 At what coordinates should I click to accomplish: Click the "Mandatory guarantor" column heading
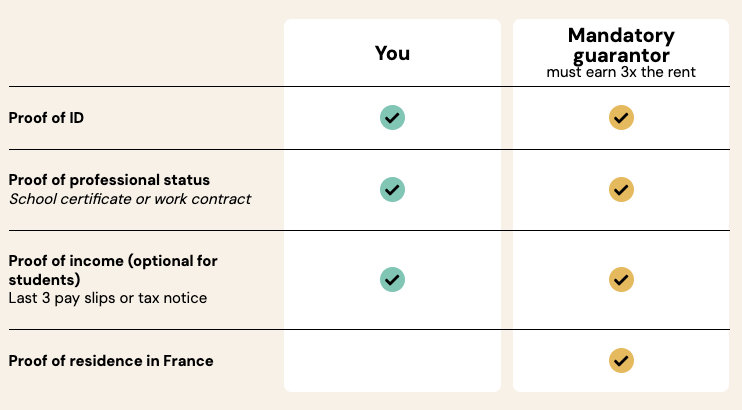pyautogui.click(x=621, y=45)
